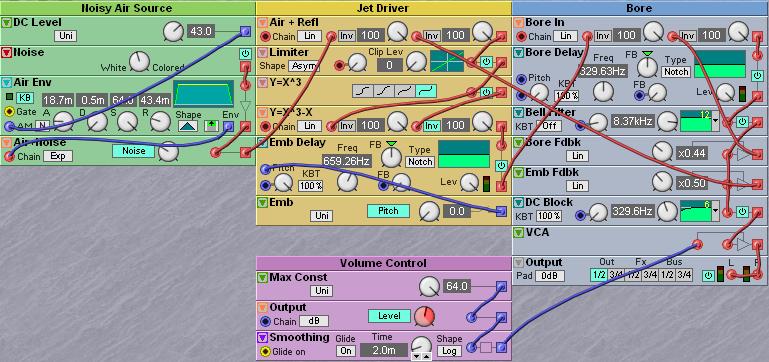Screen dimensions: 769x362
Task: Select the Jet Driver group header
Action: tap(384, 8)
